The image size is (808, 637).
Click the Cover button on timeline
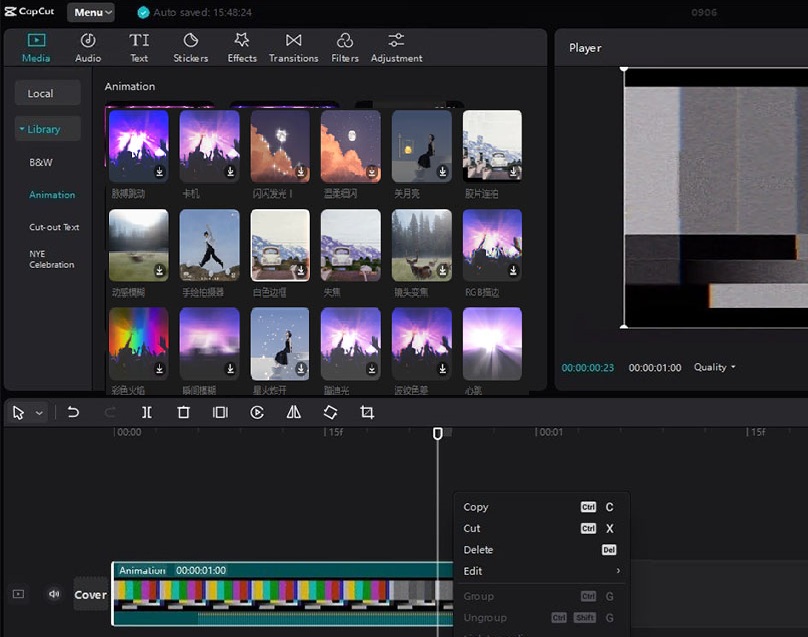tap(90, 595)
